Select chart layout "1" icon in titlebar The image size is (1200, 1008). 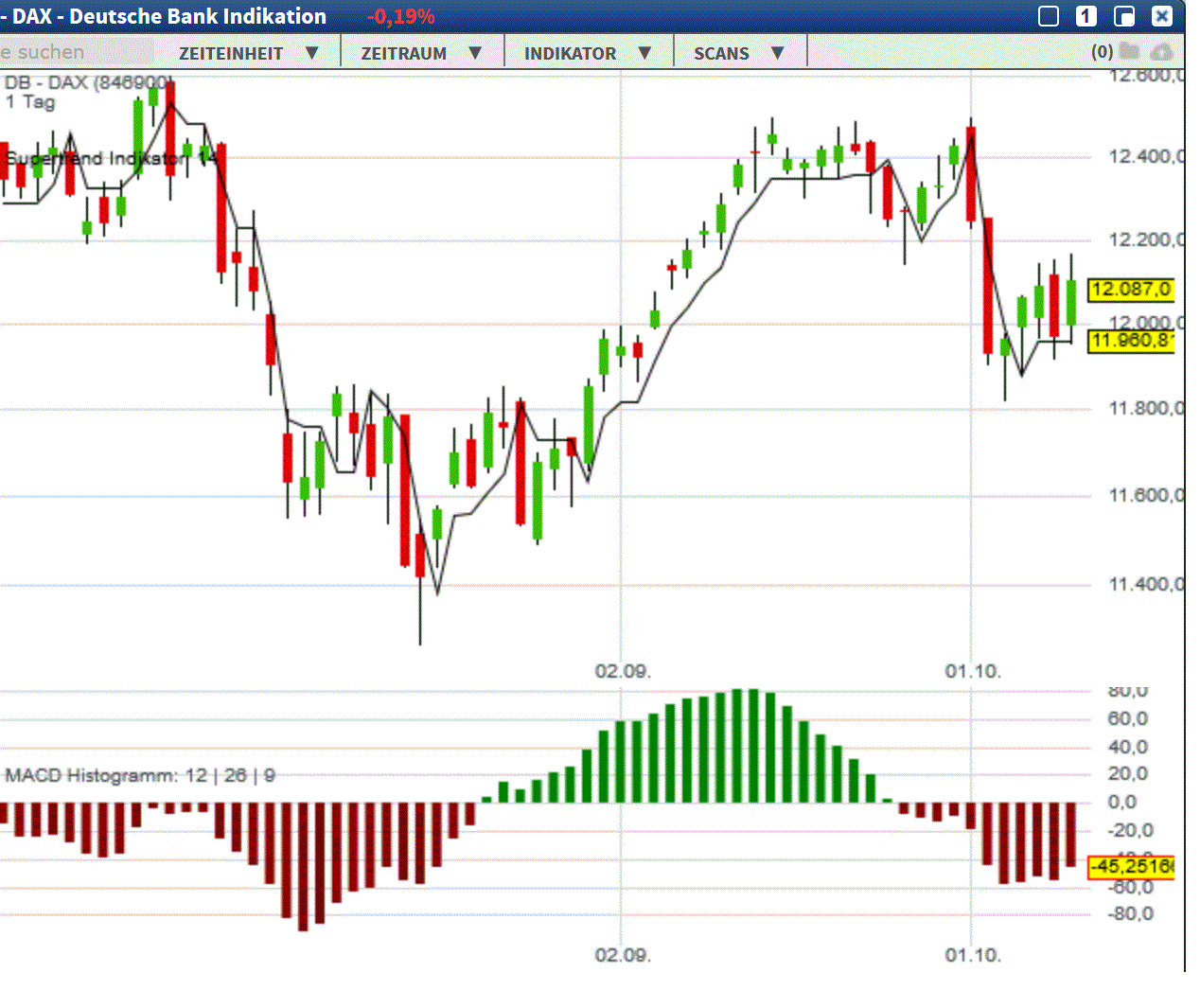(x=1085, y=16)
